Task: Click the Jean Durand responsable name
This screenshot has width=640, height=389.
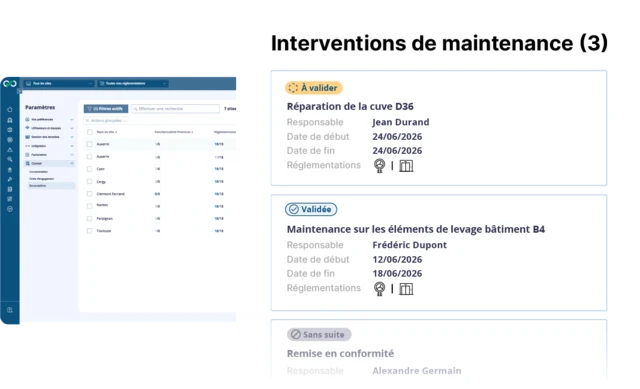Action: [x=401, y=122]
